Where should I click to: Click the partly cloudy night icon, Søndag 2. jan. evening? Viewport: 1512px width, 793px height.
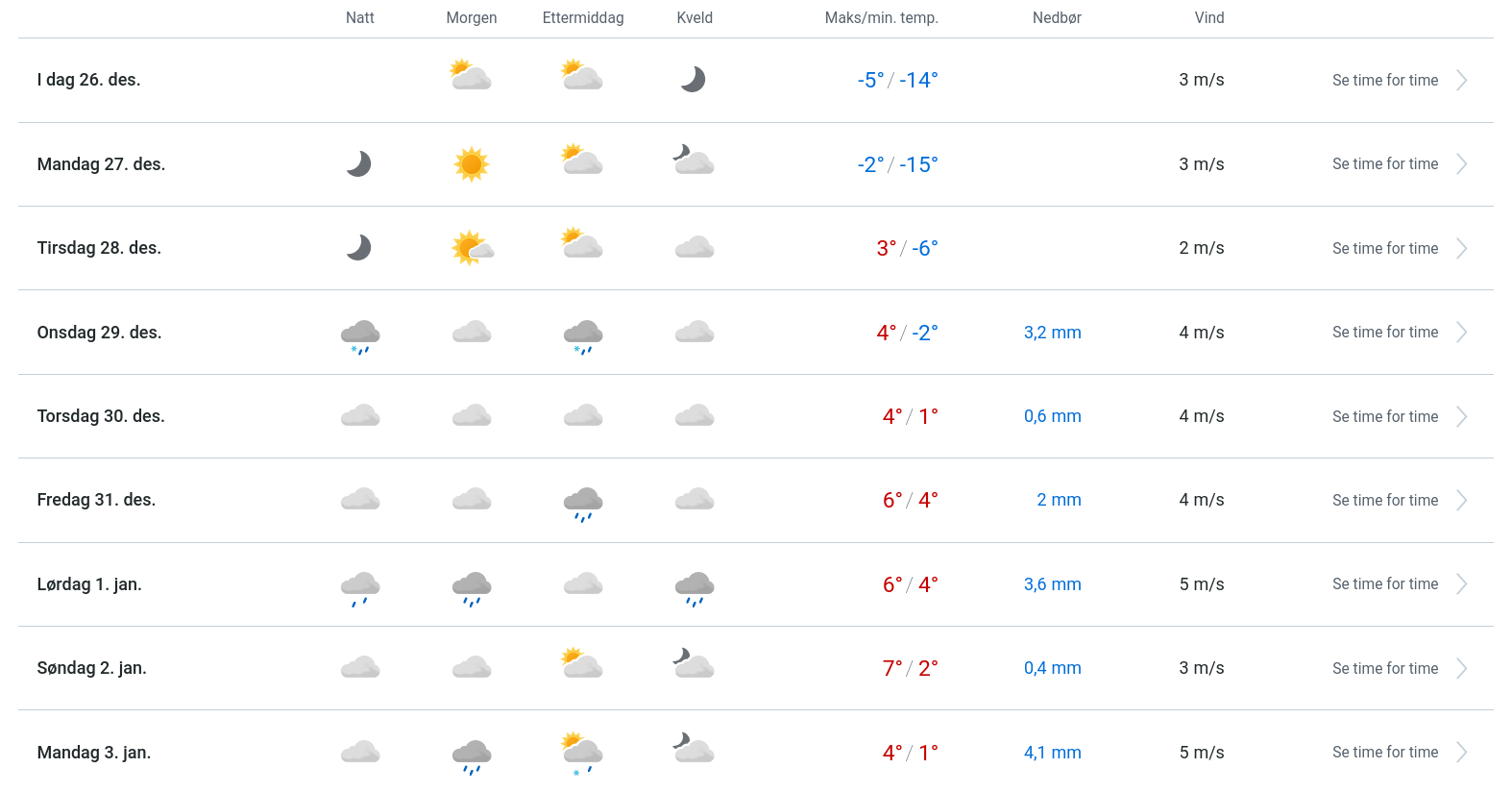click(694, 664)
